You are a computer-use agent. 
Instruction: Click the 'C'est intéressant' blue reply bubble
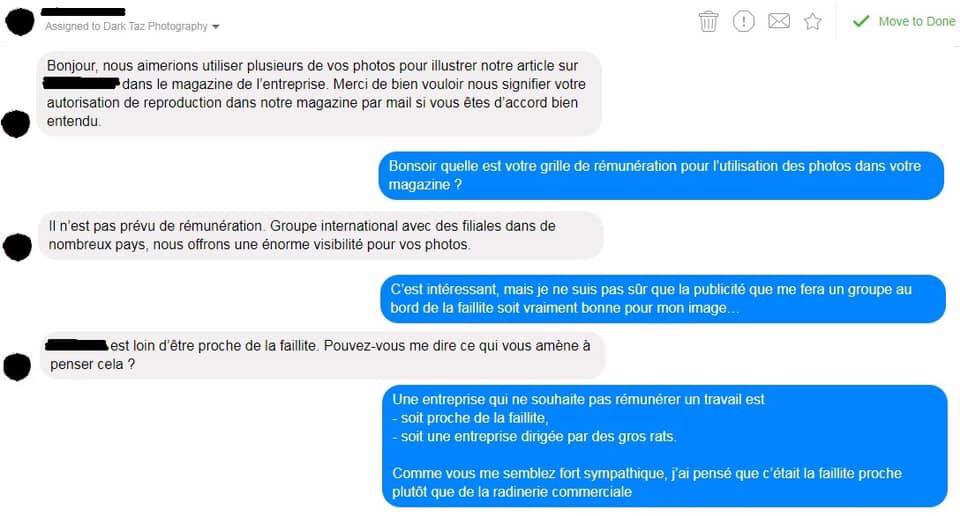pyautogui.click(x=663, y=299)
